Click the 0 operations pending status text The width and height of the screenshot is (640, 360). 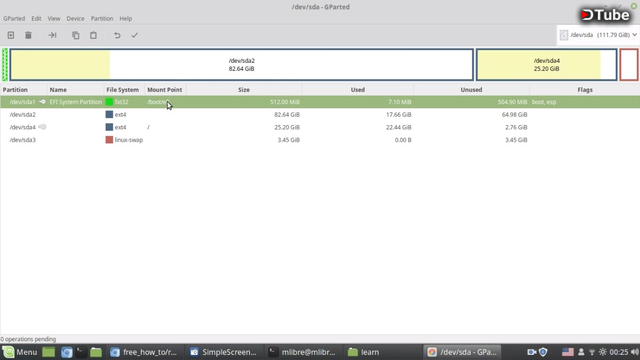(x=28, y=339)
